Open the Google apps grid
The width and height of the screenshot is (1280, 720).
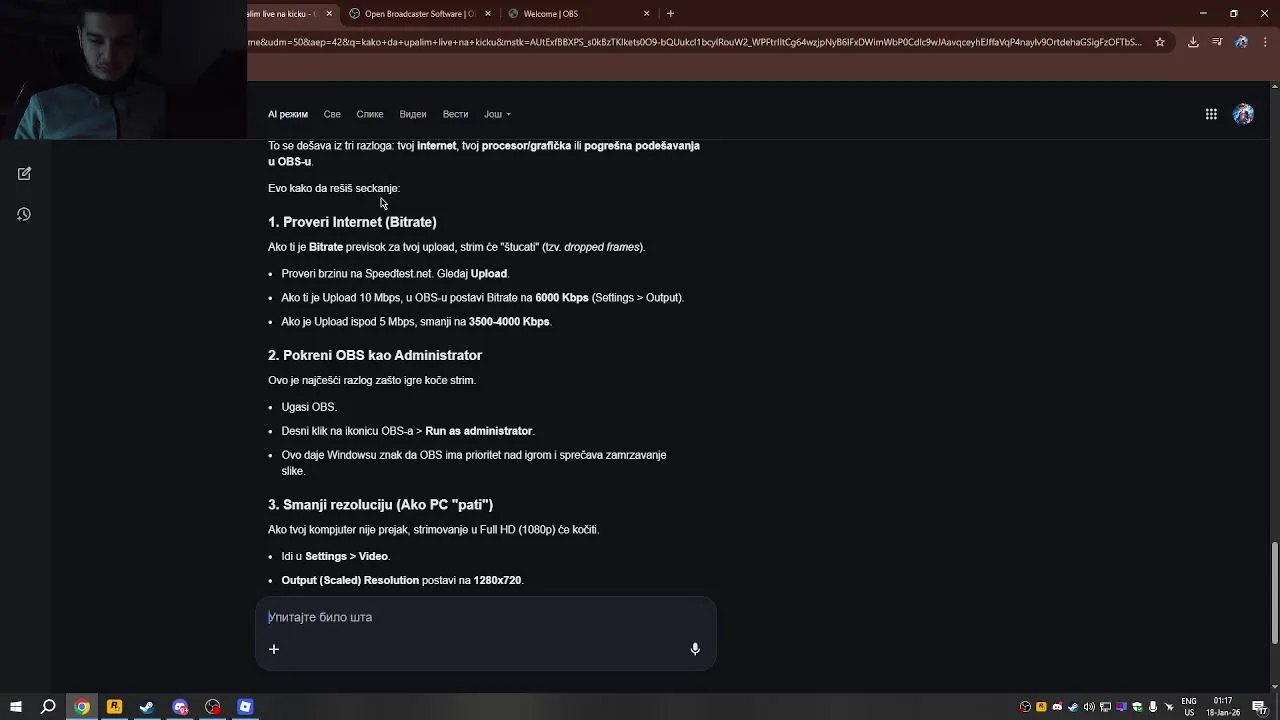tap(1211, 114)
